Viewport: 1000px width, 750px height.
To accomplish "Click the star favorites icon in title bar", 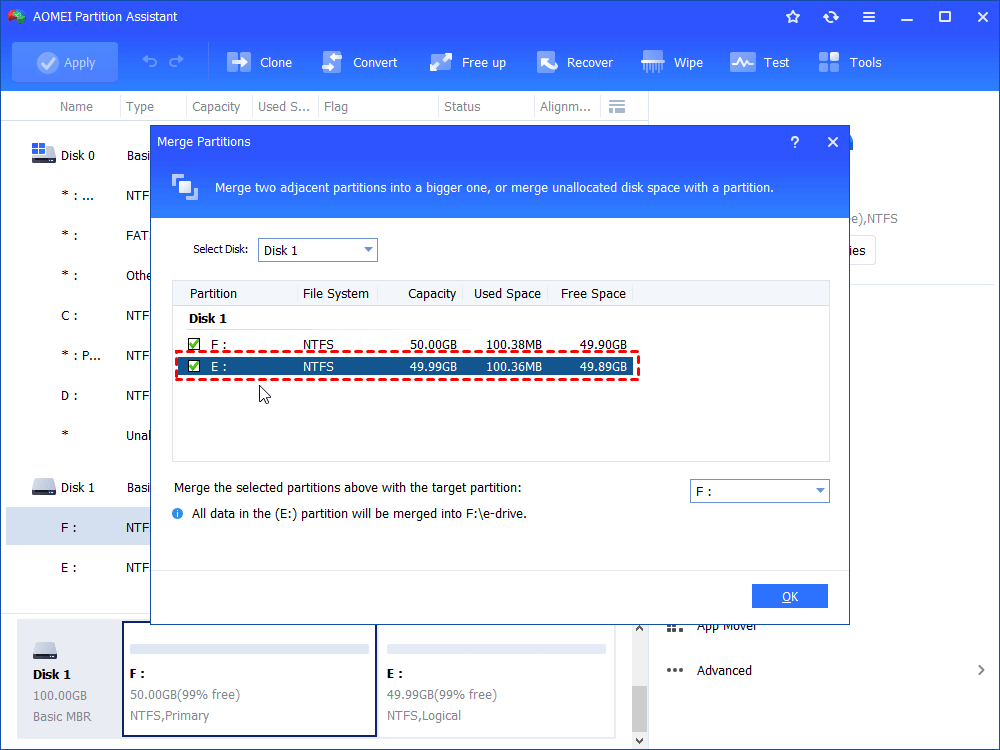I will tap(793, 17).
